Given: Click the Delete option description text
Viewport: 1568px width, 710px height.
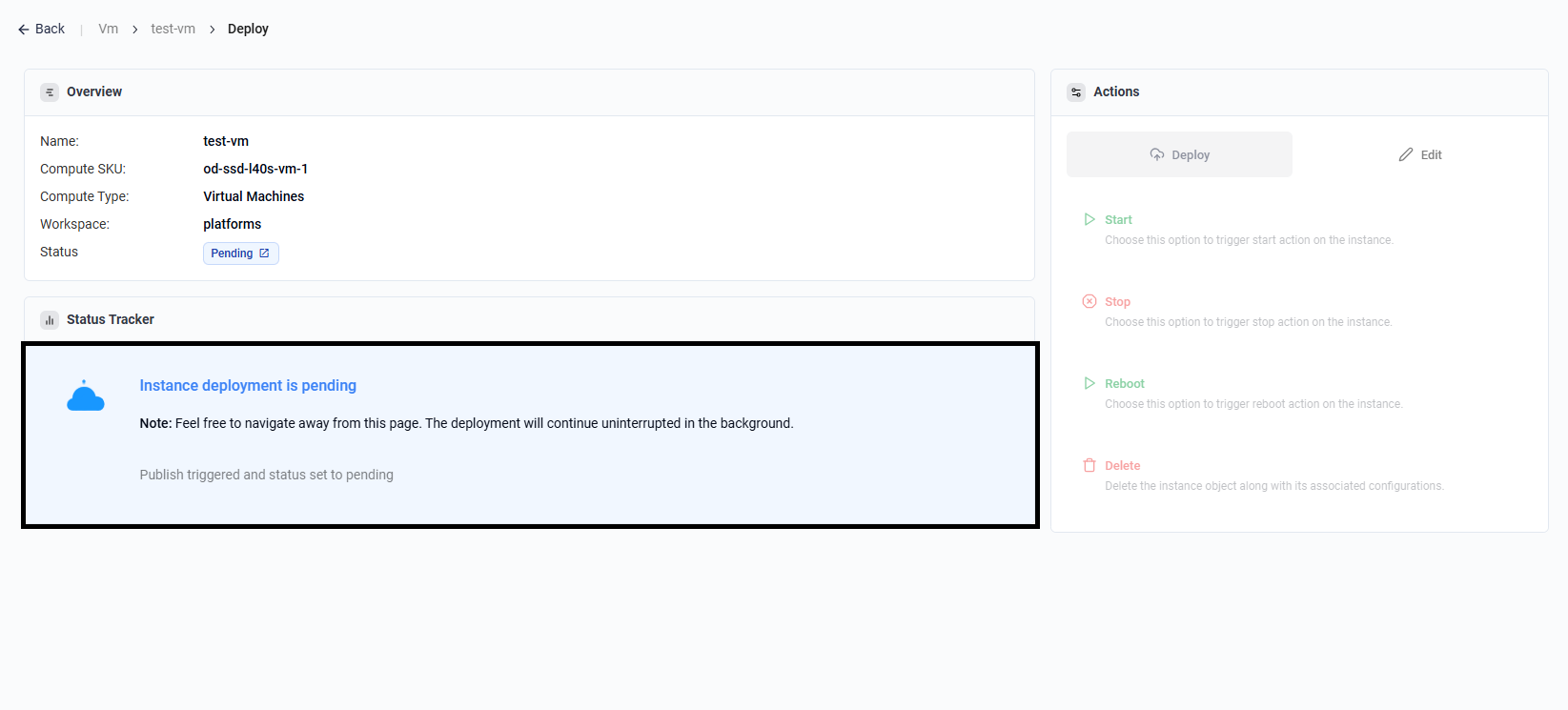Looking at the screenshot, I should (1274, 486).
